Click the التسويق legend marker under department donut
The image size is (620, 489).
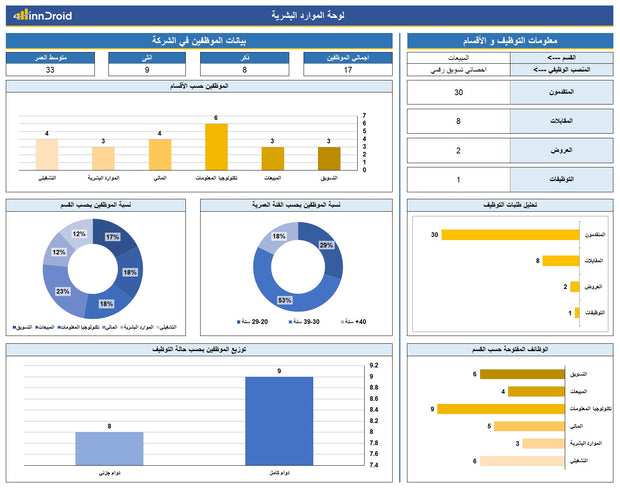(x=15, y=327)
